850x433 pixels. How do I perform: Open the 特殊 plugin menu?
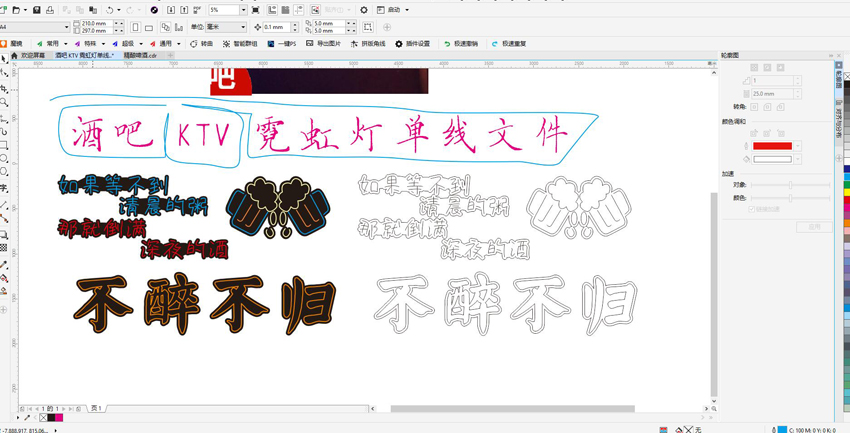[x=90, y=43]
